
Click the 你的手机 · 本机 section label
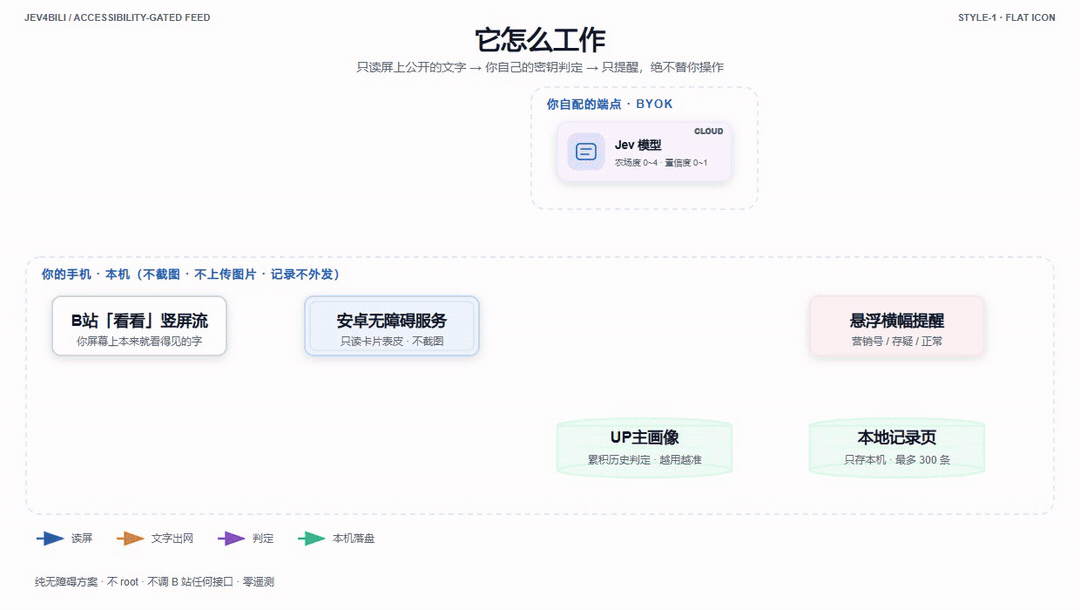(x=190, y=274)
